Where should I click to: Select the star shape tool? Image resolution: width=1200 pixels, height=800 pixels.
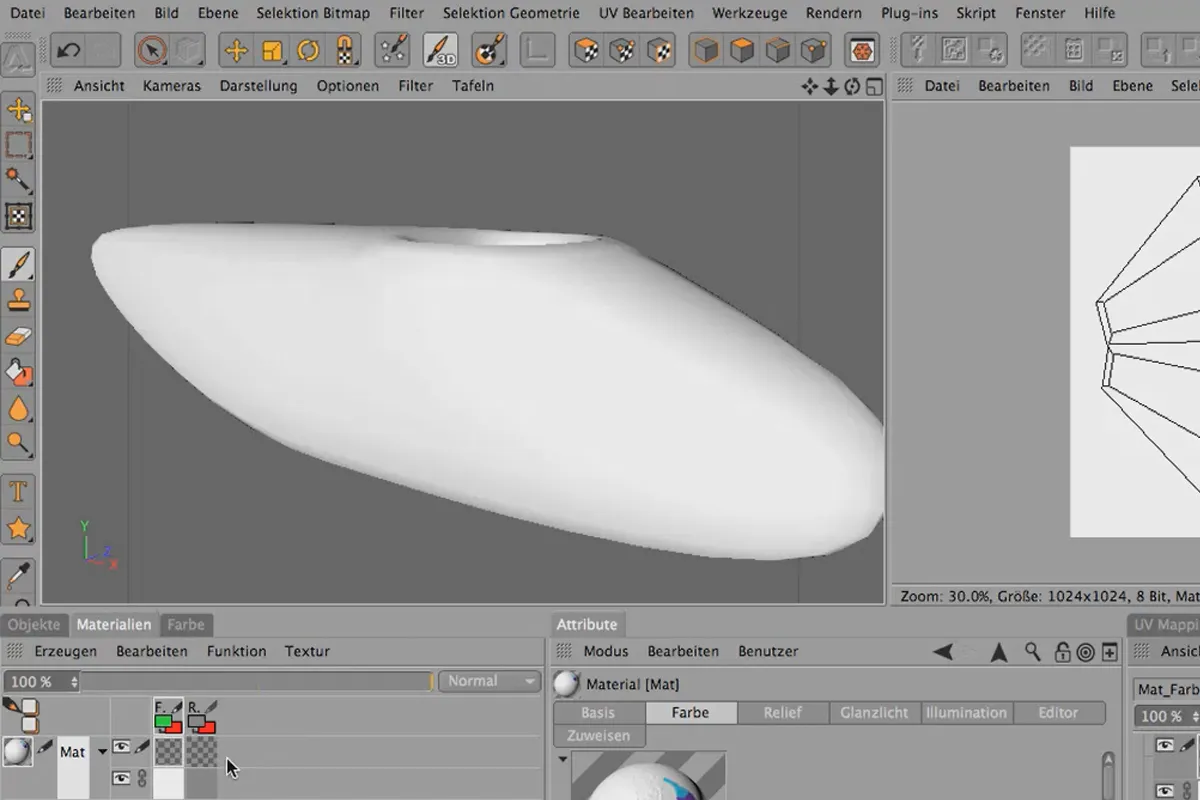point(19,528)
